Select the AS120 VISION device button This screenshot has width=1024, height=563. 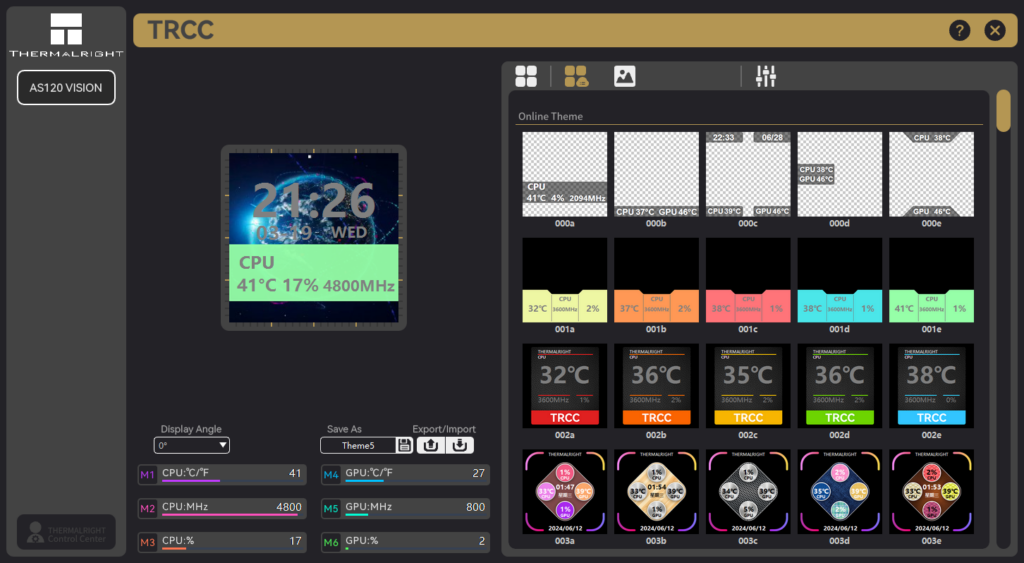66,88
